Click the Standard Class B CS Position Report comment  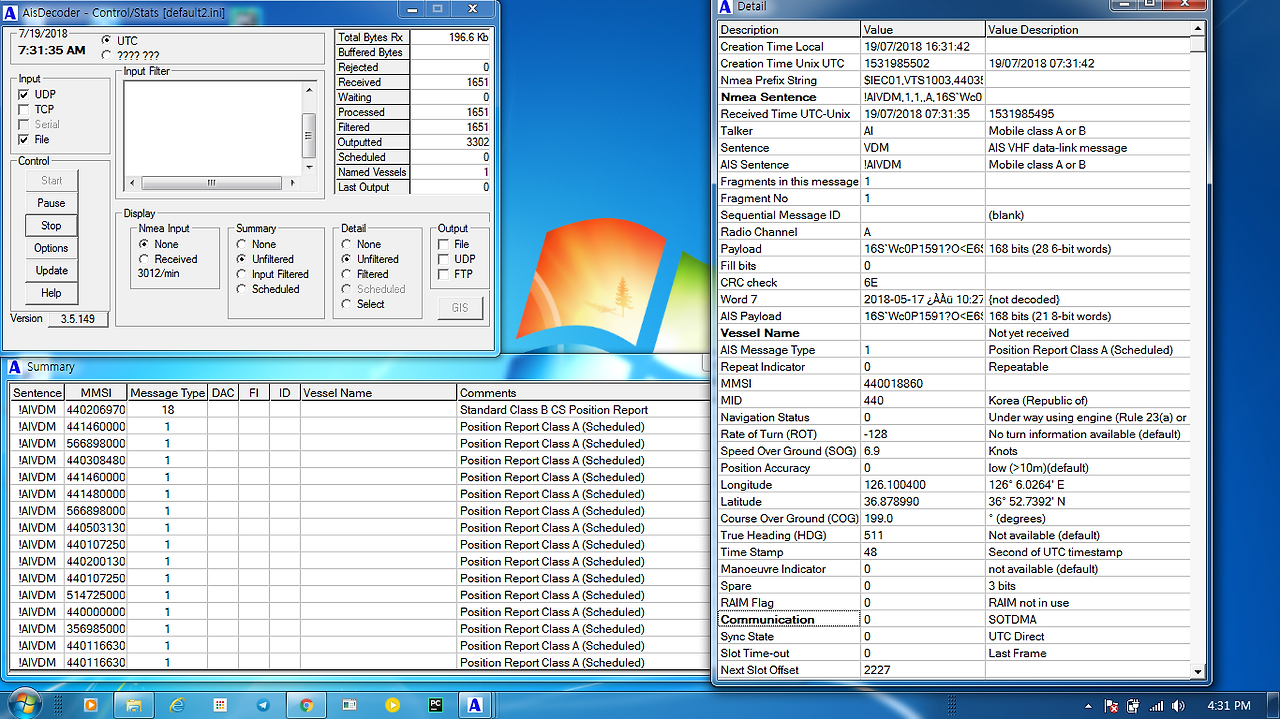pyautogui.click(x=554, y=410)
